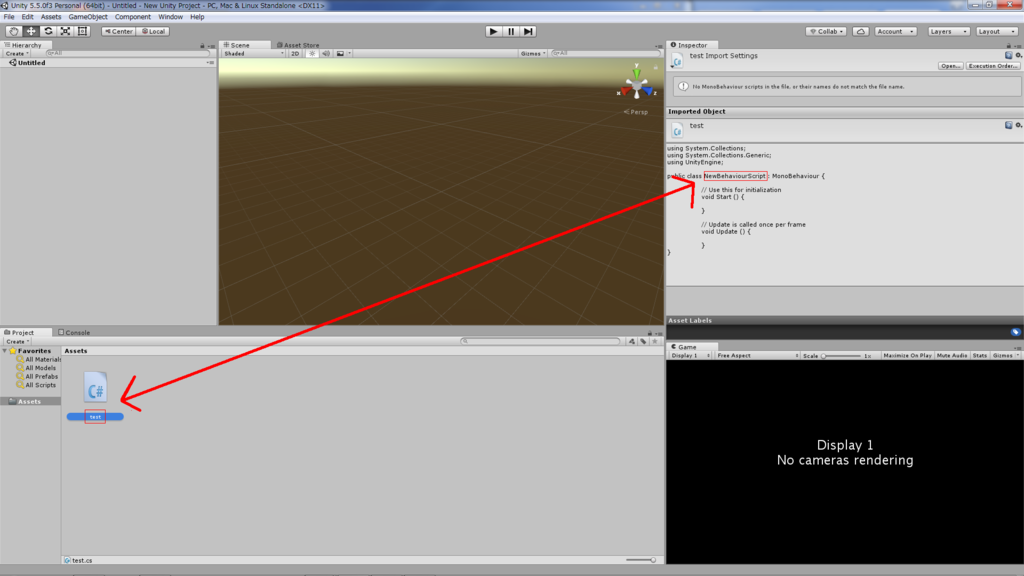Adjust Project icon size slider
1024x576 pixels.
pos(641,560)
